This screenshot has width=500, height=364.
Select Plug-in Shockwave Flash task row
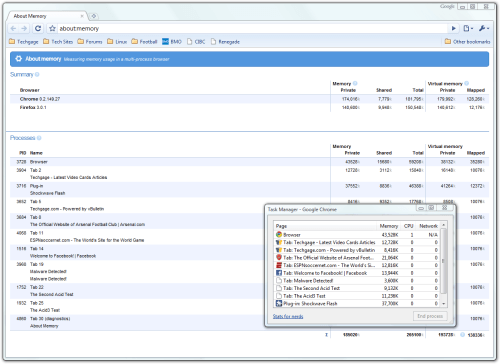coord(357,303)
